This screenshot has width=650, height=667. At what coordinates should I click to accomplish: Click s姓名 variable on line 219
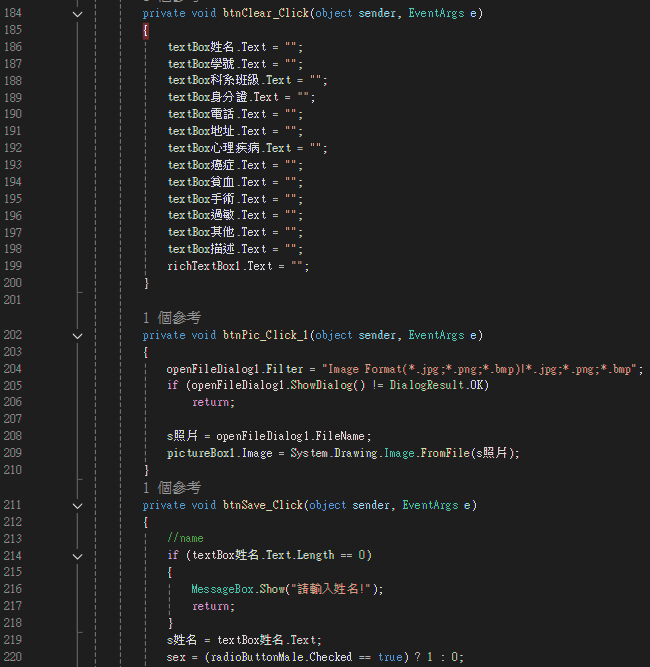[182, 640]
